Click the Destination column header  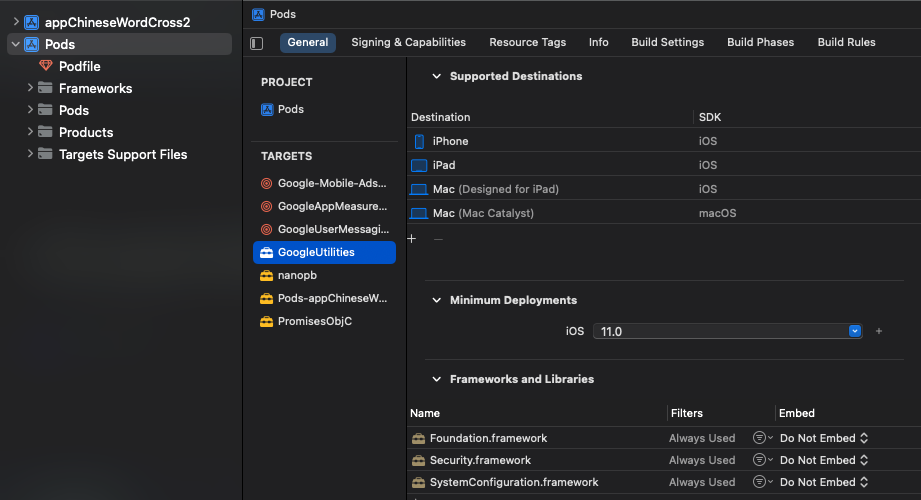coord(441,117)
